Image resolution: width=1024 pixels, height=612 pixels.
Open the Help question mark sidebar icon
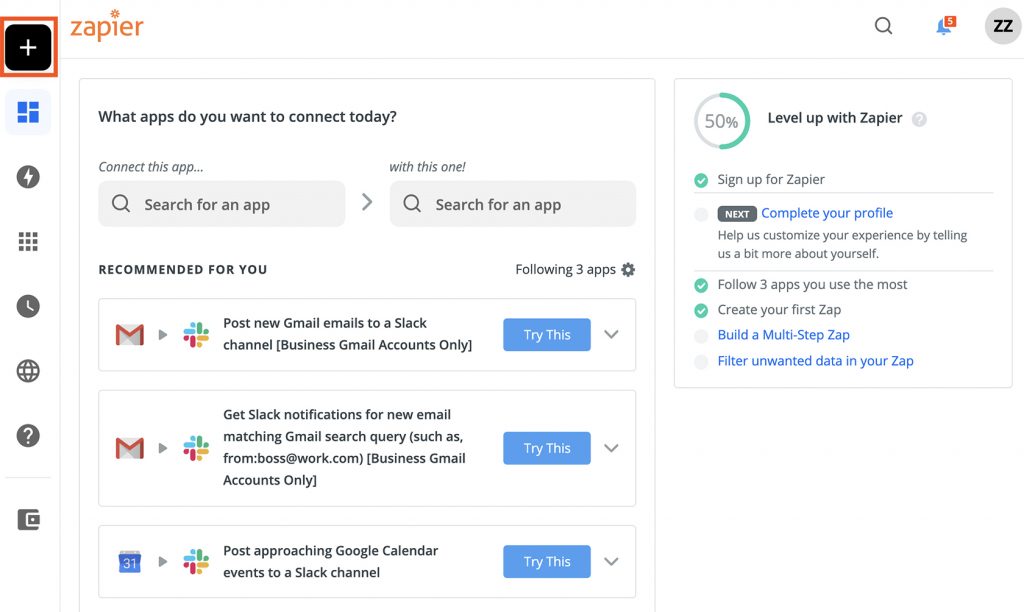point(28,436)
